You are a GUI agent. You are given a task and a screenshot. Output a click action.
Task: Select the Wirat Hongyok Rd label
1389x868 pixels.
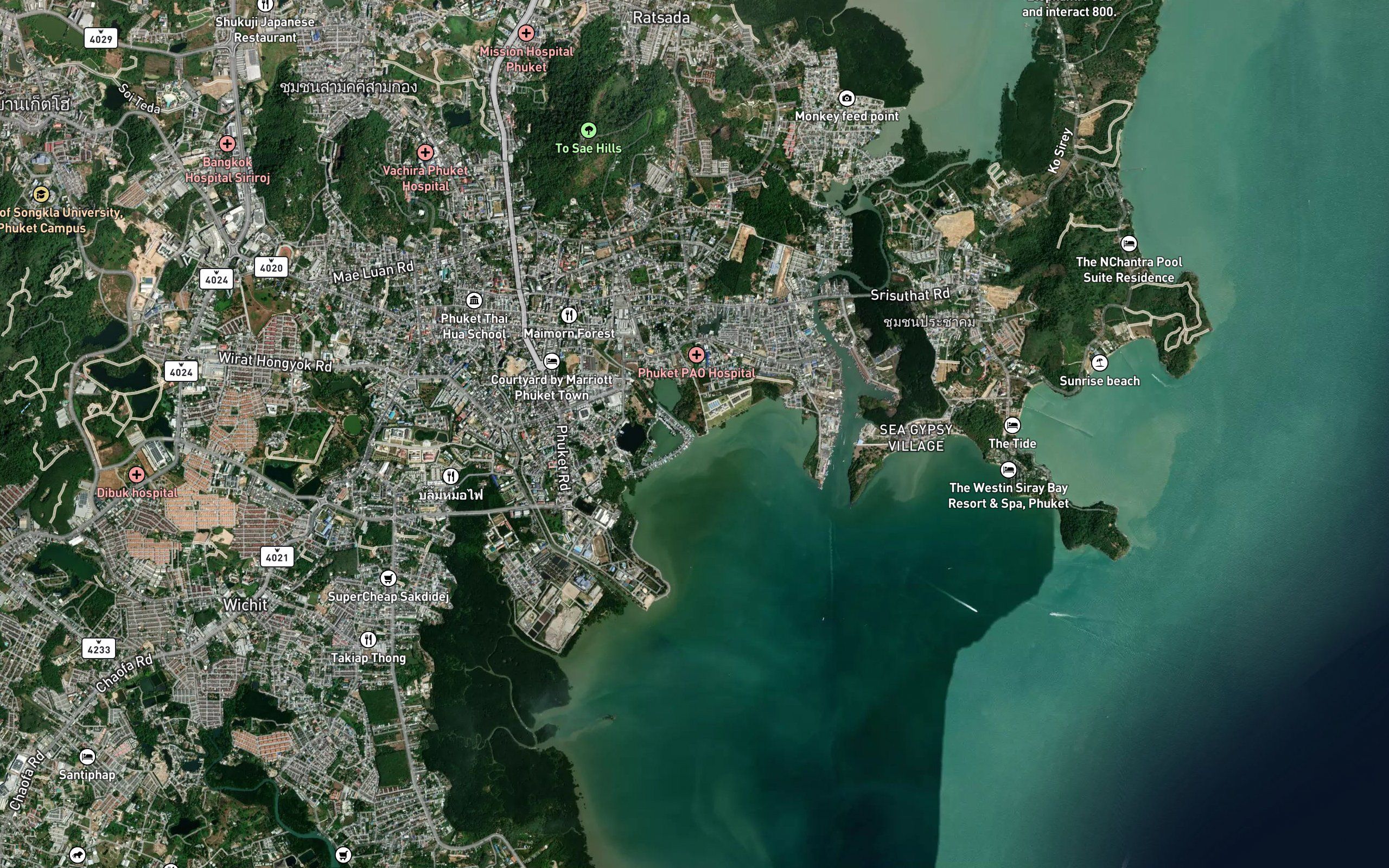point(276,362)
